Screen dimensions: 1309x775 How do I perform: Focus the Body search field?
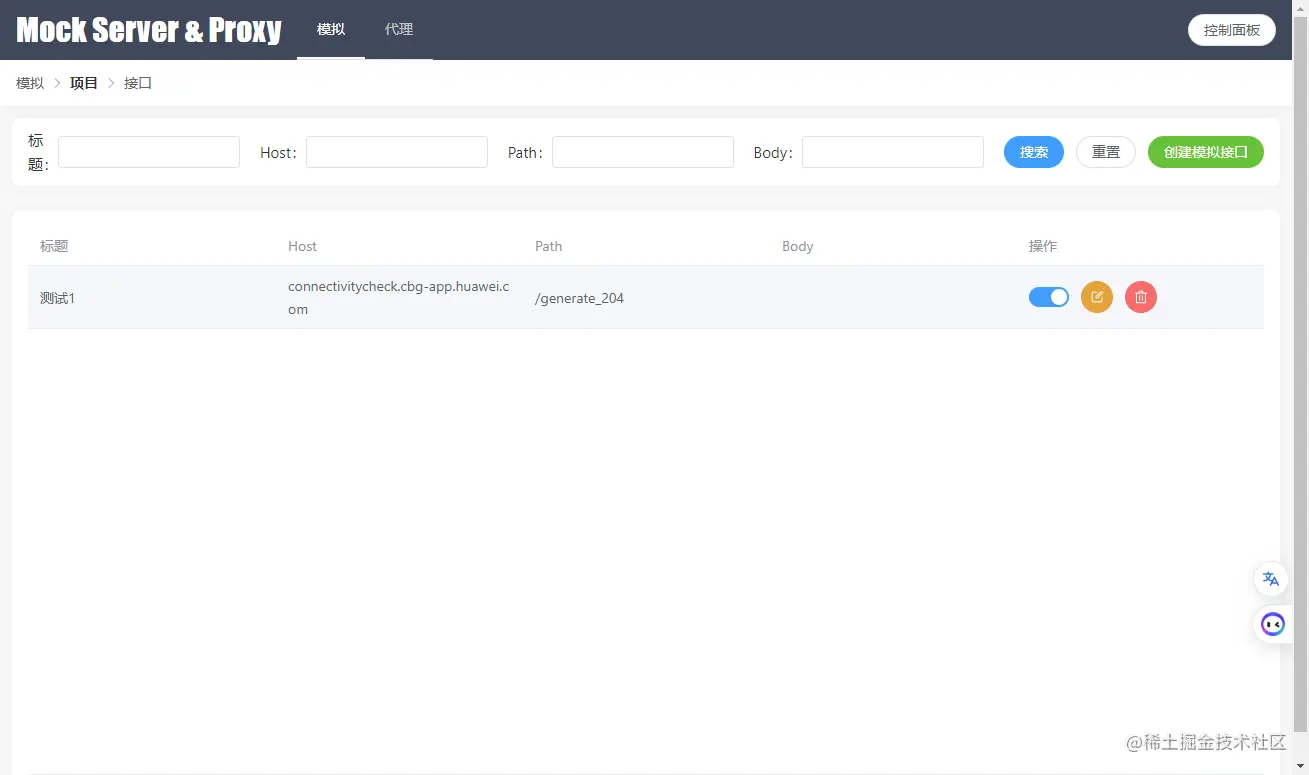[893, 152]
